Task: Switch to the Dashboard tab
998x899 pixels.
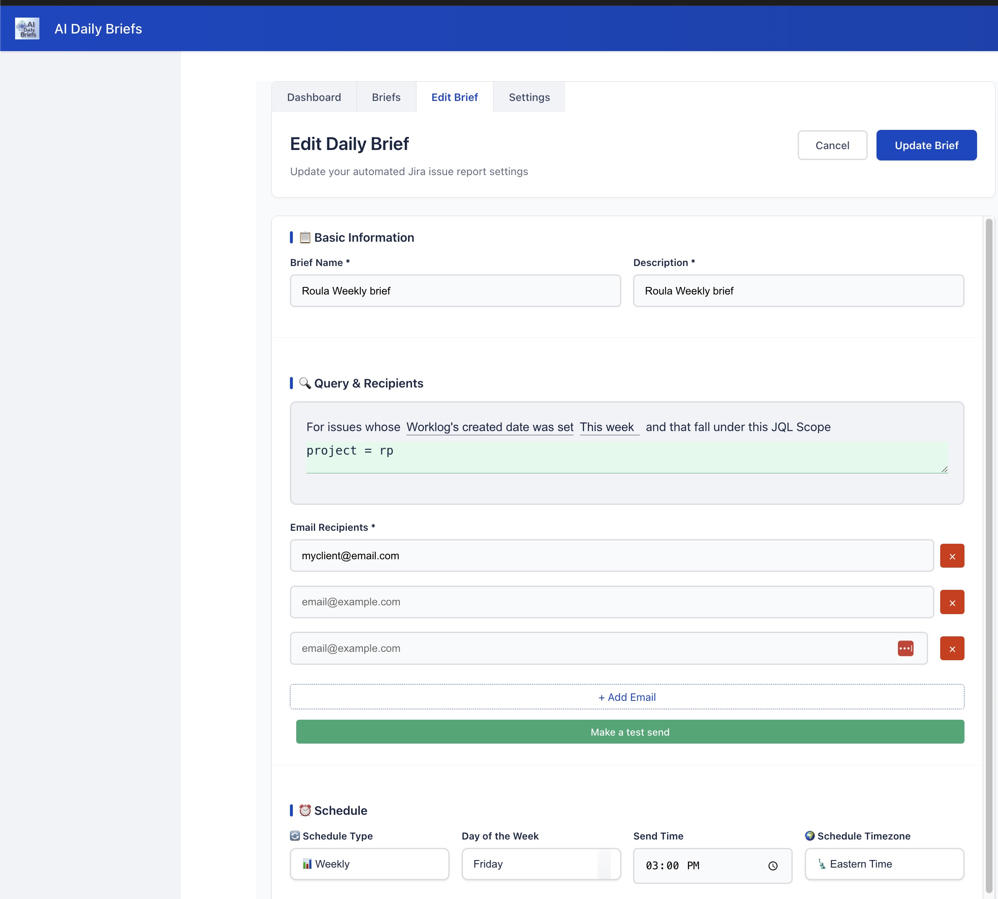Action: [314, 97]
